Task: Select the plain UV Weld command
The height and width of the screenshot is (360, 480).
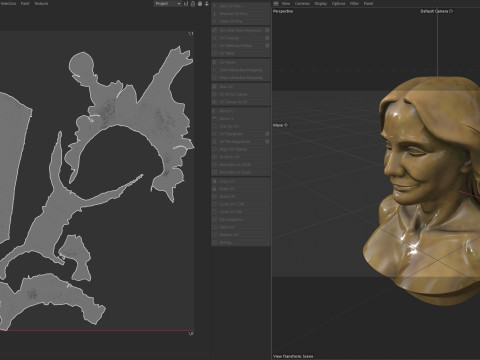Action: click(241, 53)
